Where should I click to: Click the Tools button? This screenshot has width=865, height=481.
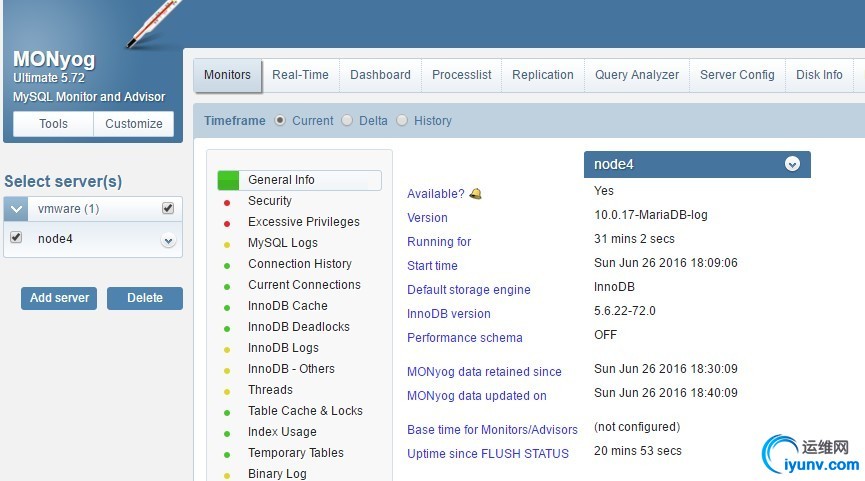53,124
